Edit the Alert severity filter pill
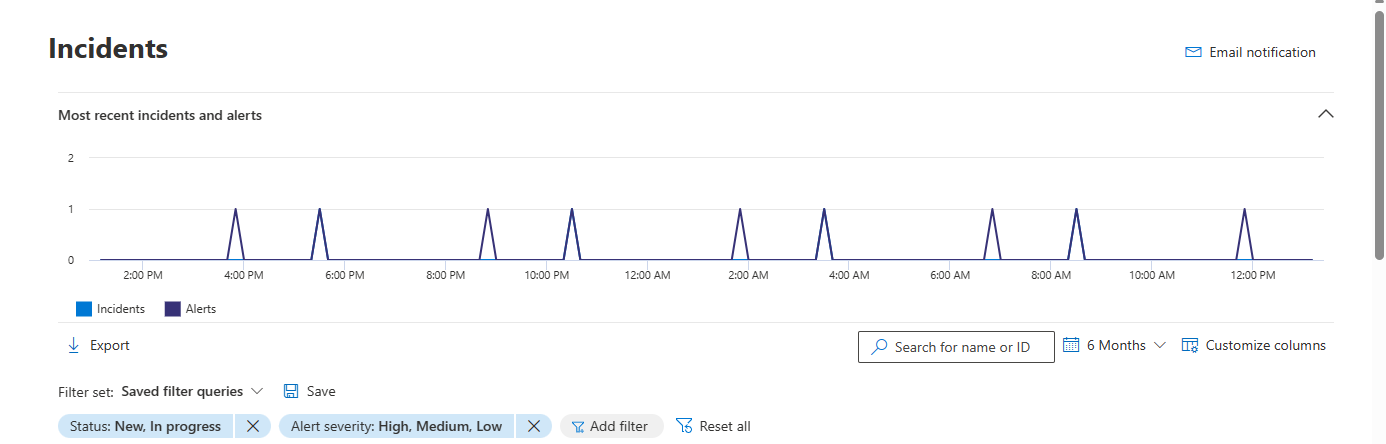Screen dimensions: 1386x444 (x=397, y=426)
